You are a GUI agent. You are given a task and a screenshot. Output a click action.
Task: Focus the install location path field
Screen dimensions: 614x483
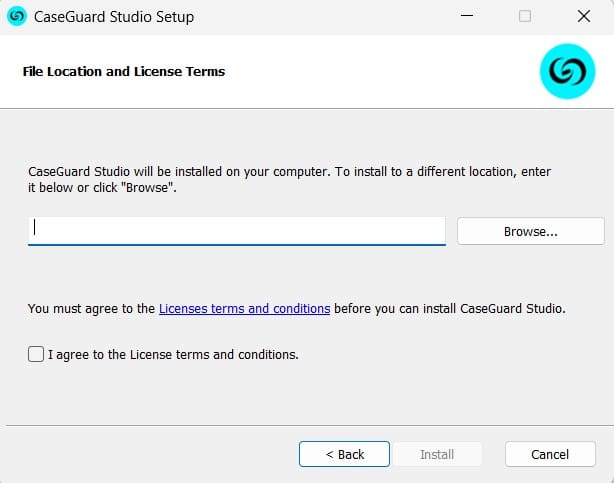click(236, 230)
